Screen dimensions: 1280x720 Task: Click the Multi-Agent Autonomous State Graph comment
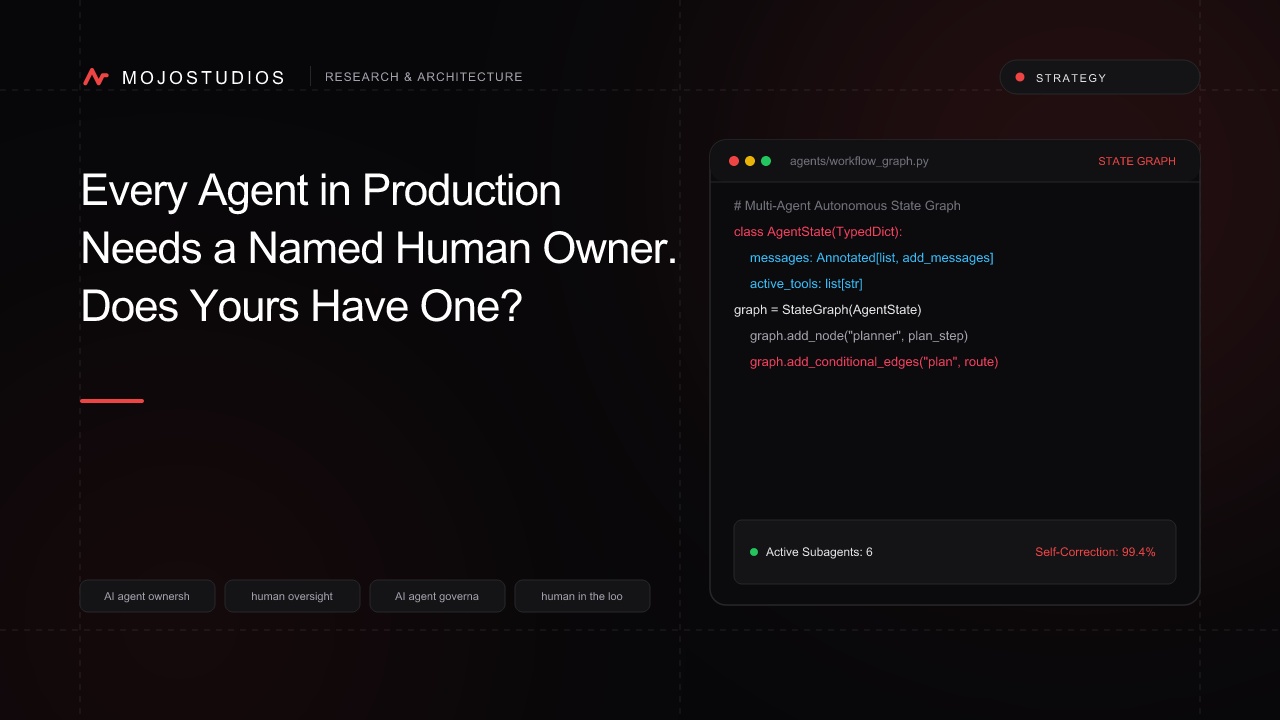847,206
